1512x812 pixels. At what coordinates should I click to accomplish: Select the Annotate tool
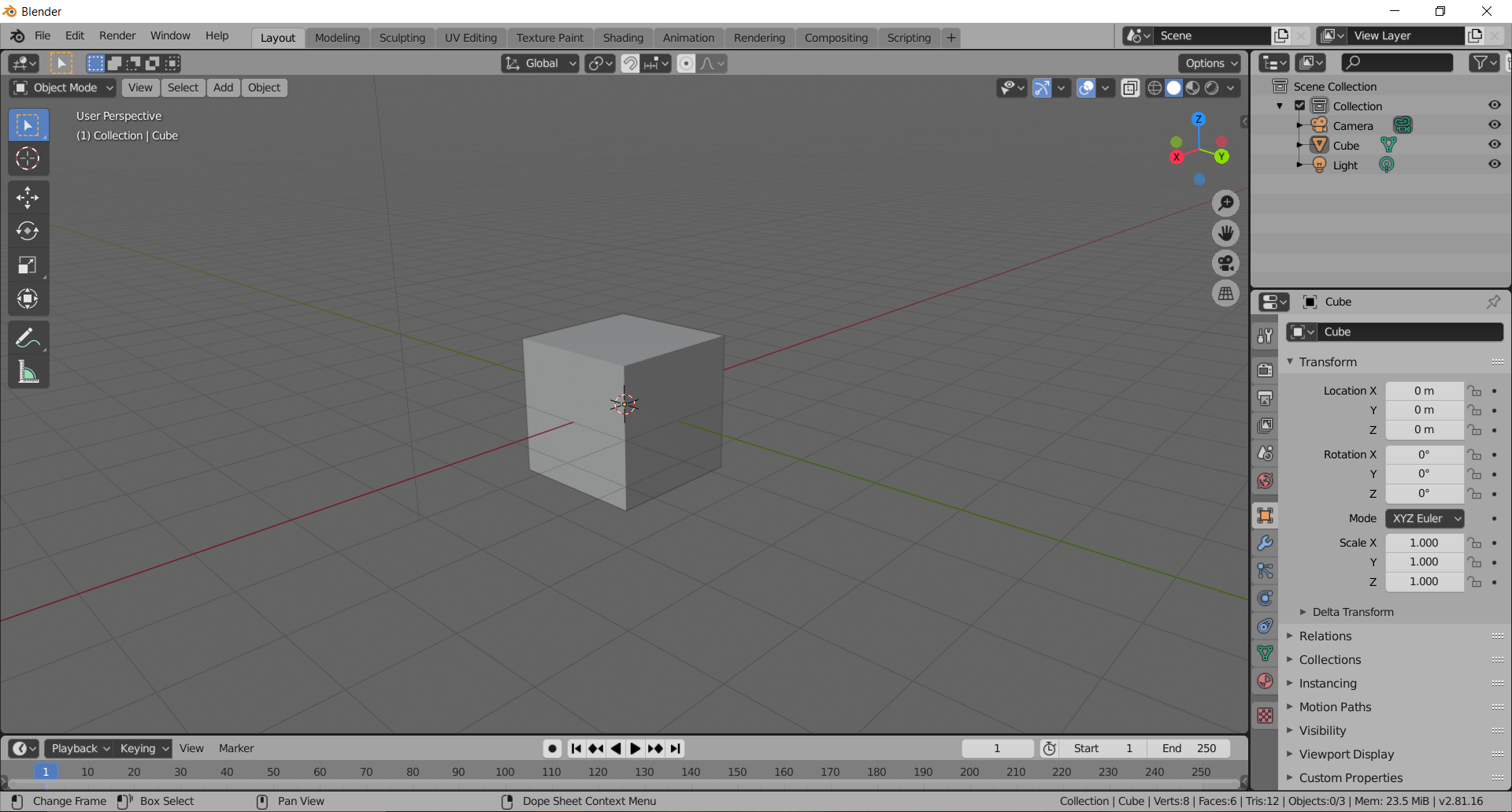tap(28, 337)
